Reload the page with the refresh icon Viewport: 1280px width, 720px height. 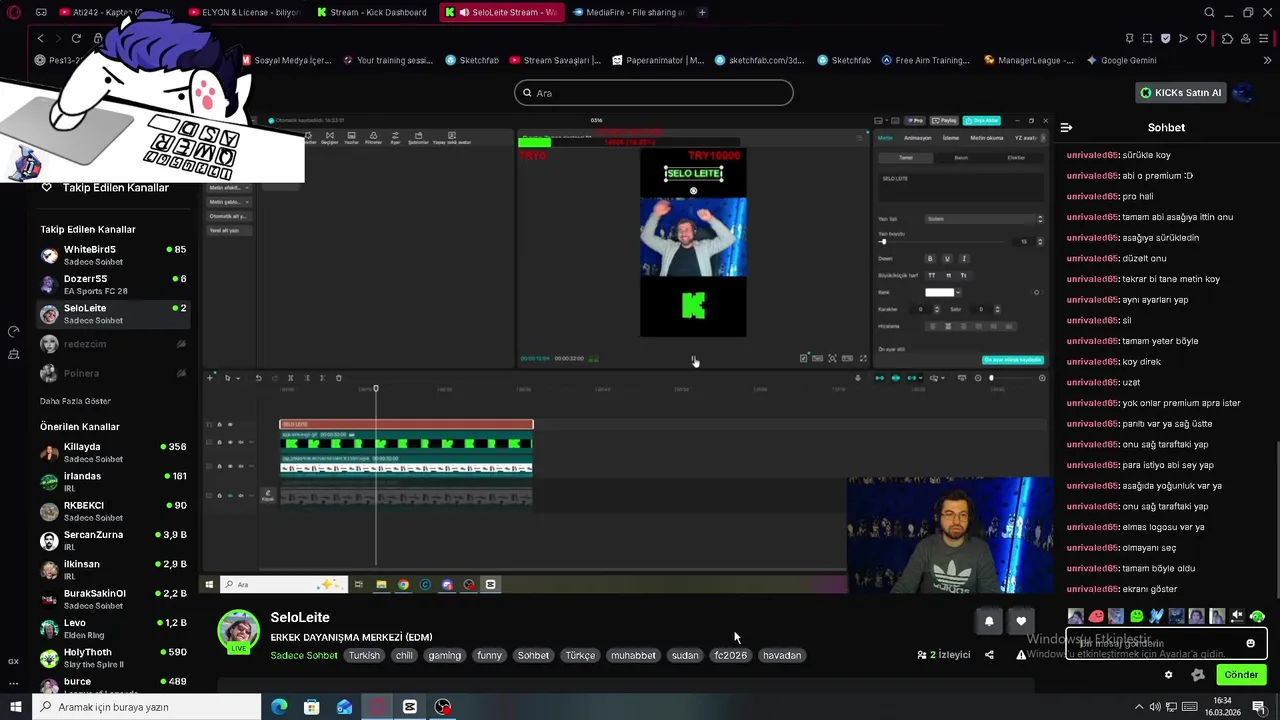[x=76, y=38]
